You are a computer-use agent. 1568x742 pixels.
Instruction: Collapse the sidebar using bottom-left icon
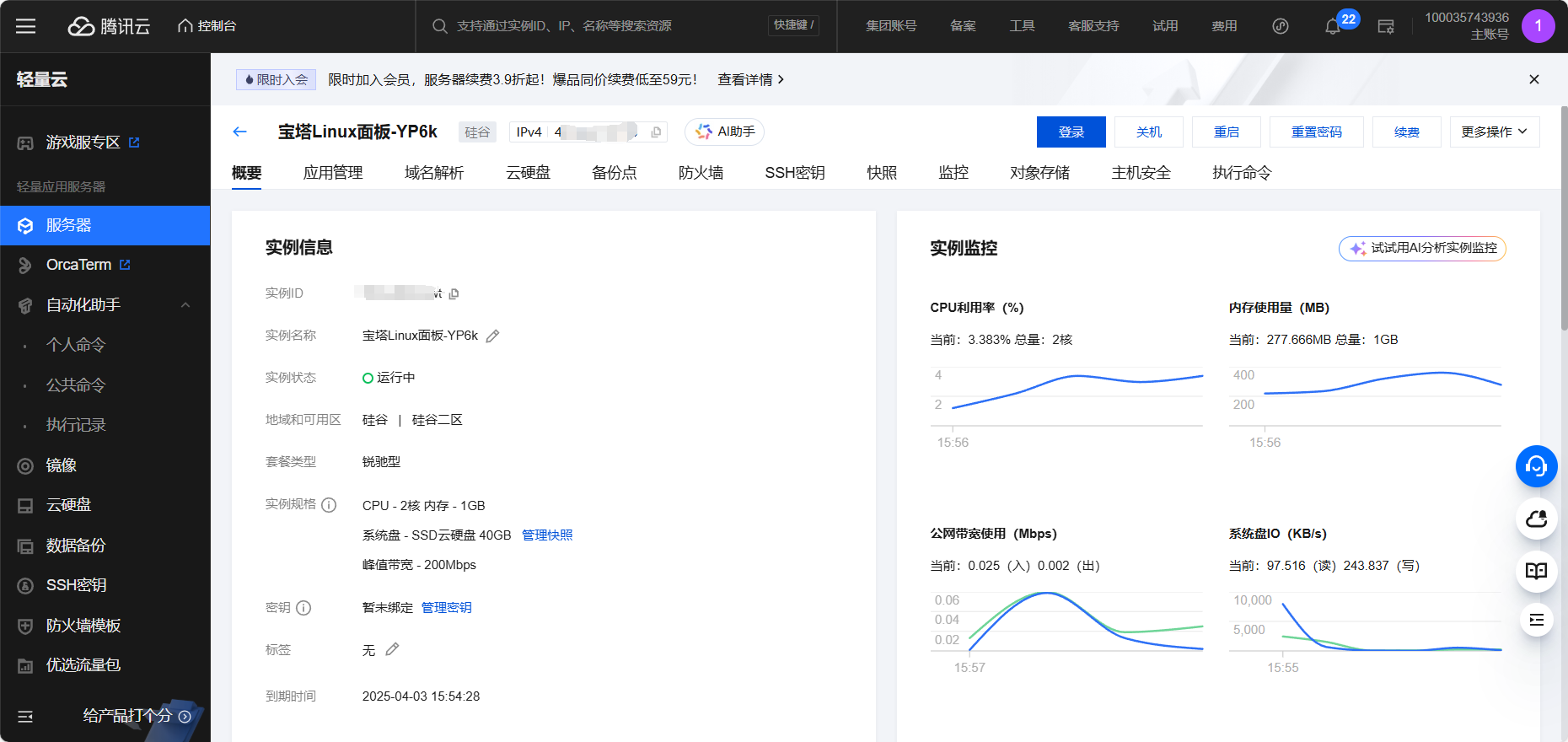(x=25, y=716)
